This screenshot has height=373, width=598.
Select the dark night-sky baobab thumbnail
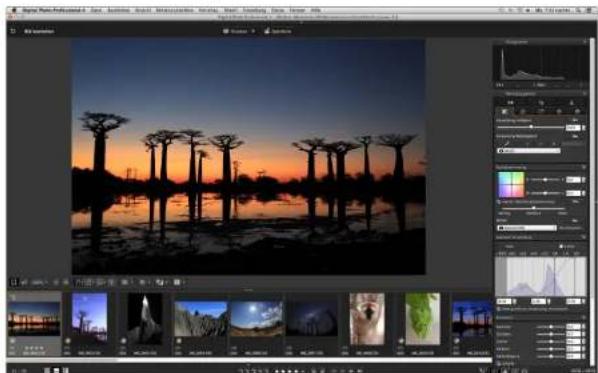(312, 318)
